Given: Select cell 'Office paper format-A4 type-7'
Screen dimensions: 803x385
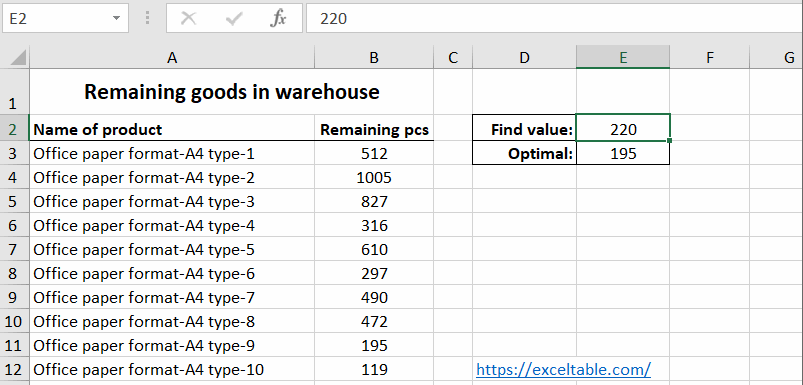Looking at the screenshot, I should point(172,297).
